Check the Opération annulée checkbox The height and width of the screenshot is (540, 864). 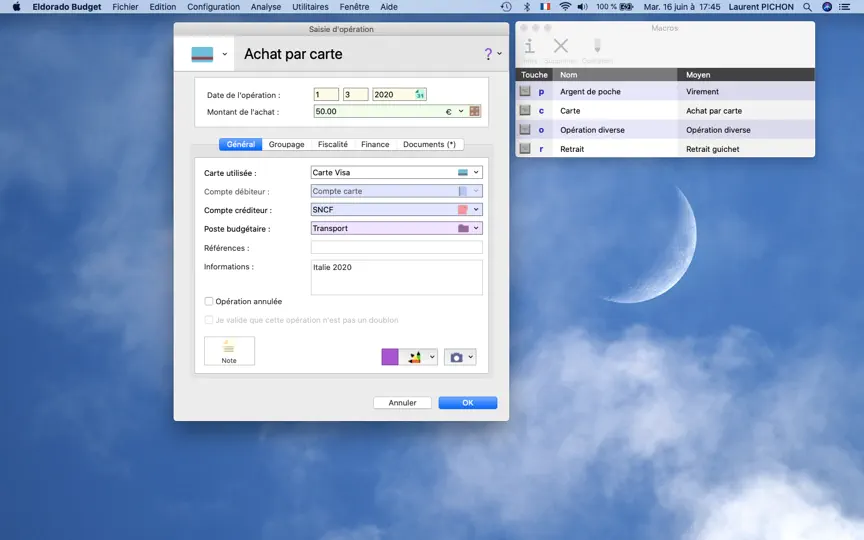[x=209, y=301]
